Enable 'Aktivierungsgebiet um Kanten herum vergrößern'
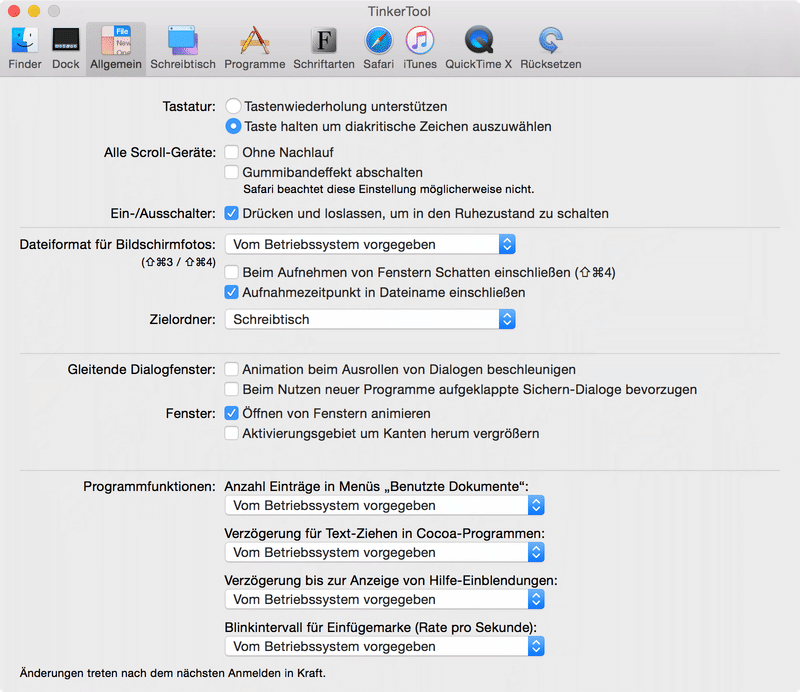Image resolution: width=800 pixels, height=692 pixels. [x=232, y=430]
